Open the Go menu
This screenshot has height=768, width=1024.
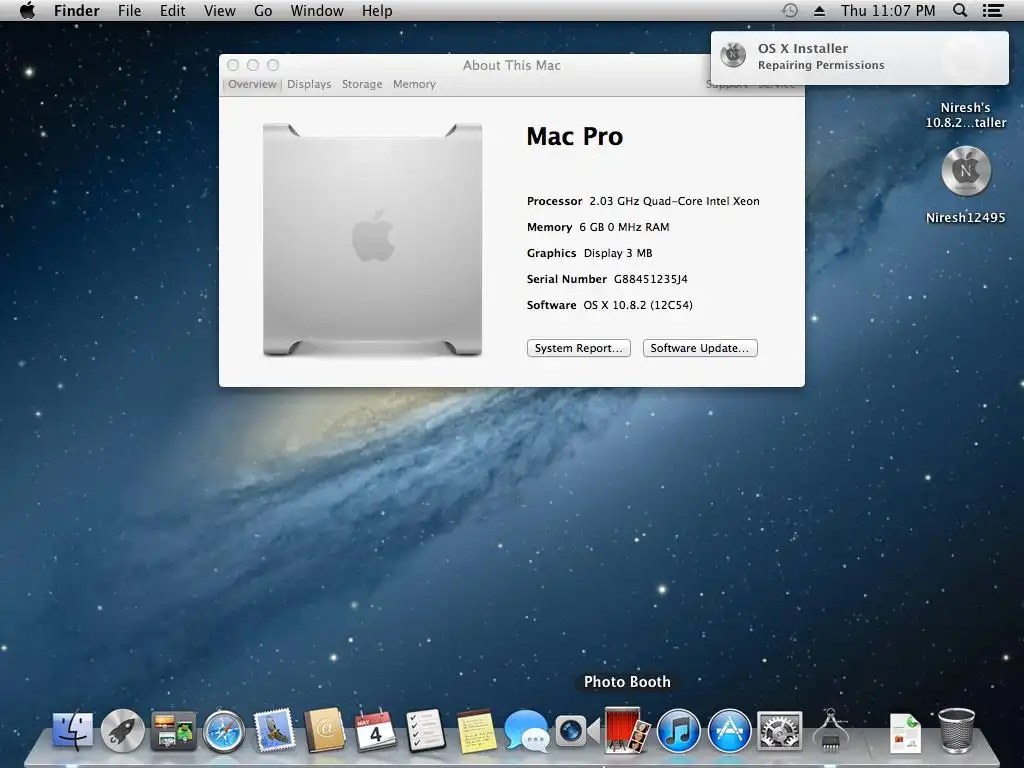(x=263, y=10)
